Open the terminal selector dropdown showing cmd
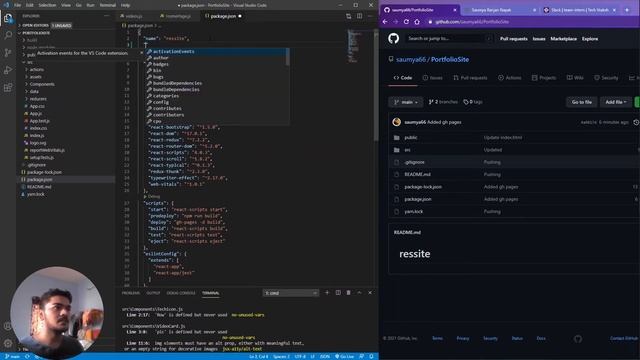 [x=290, y=293]
